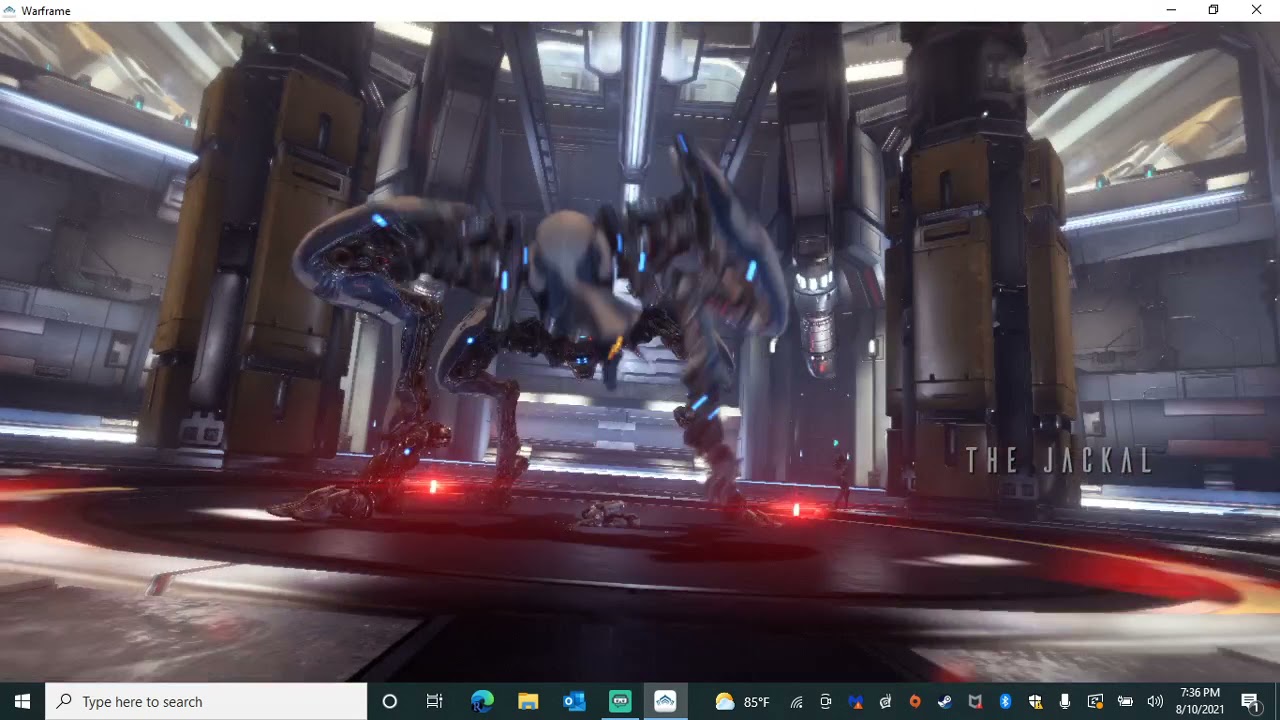Click the Meet Now camera tray icon
Viewport: 1280px width, 720px height.
pos(826,702)
